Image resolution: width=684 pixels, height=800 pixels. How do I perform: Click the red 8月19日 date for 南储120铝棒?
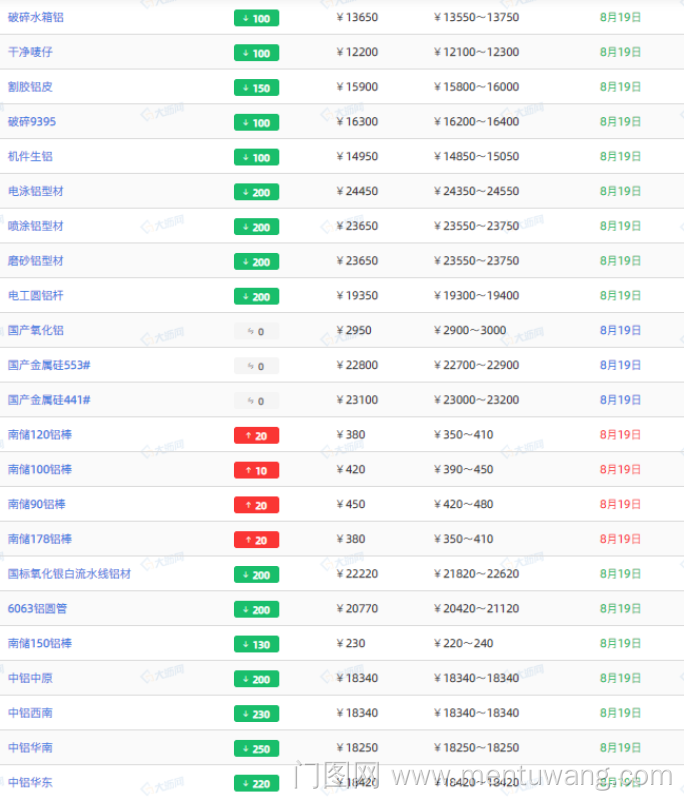click(x=620, y=435)
